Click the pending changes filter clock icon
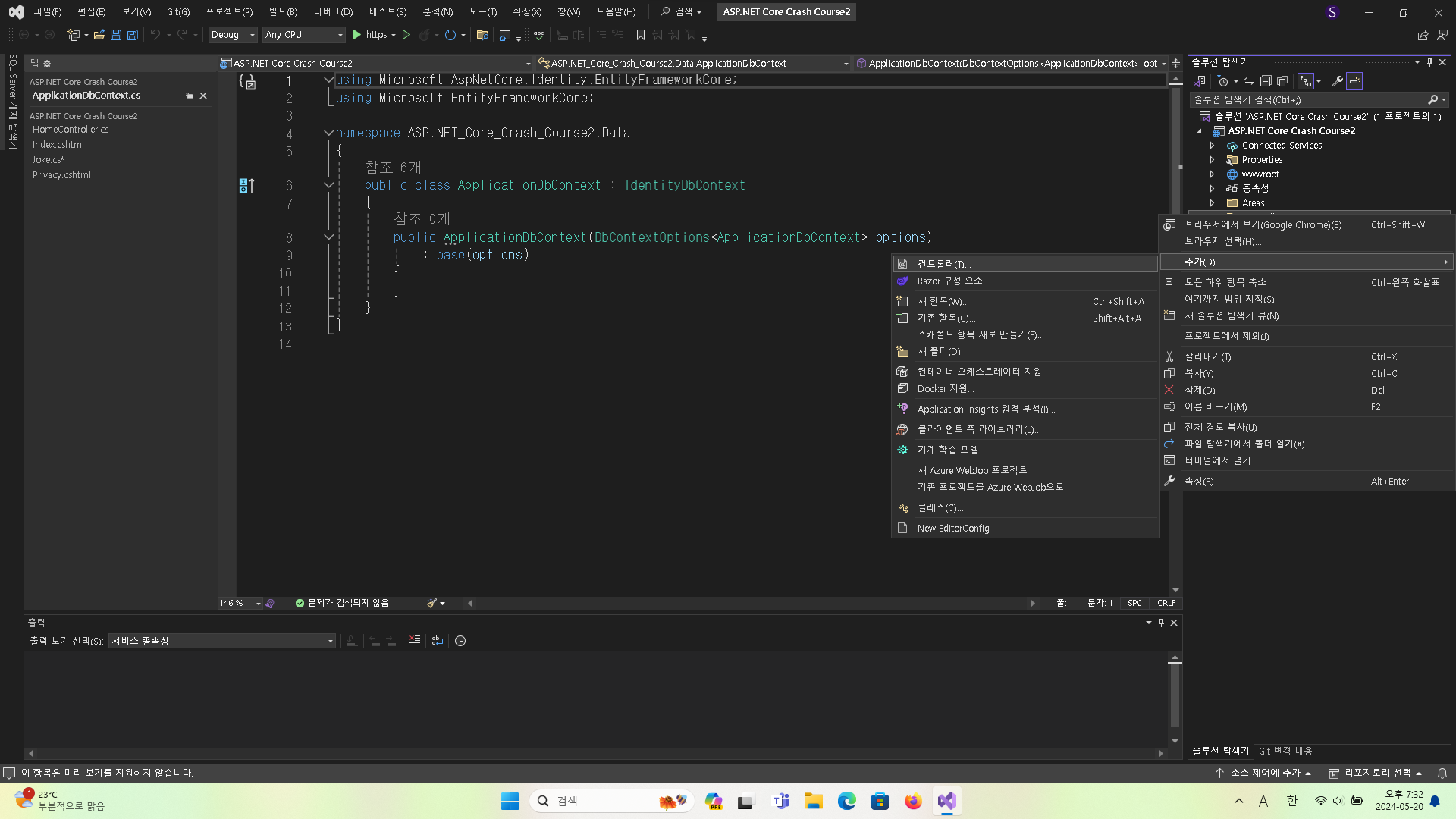 click(1222, 81)
